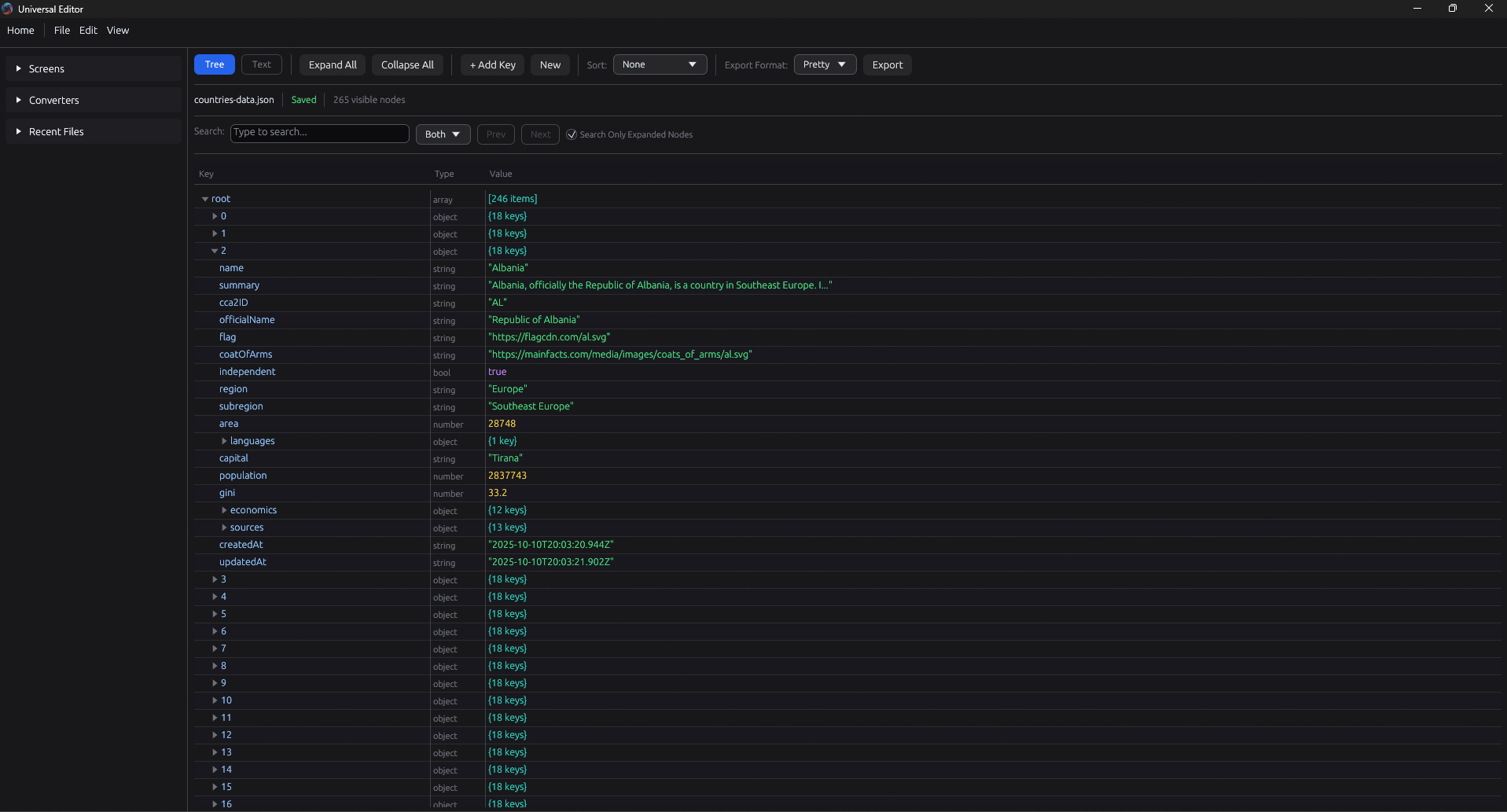Expand array item 7

click(x=215, y=648)
